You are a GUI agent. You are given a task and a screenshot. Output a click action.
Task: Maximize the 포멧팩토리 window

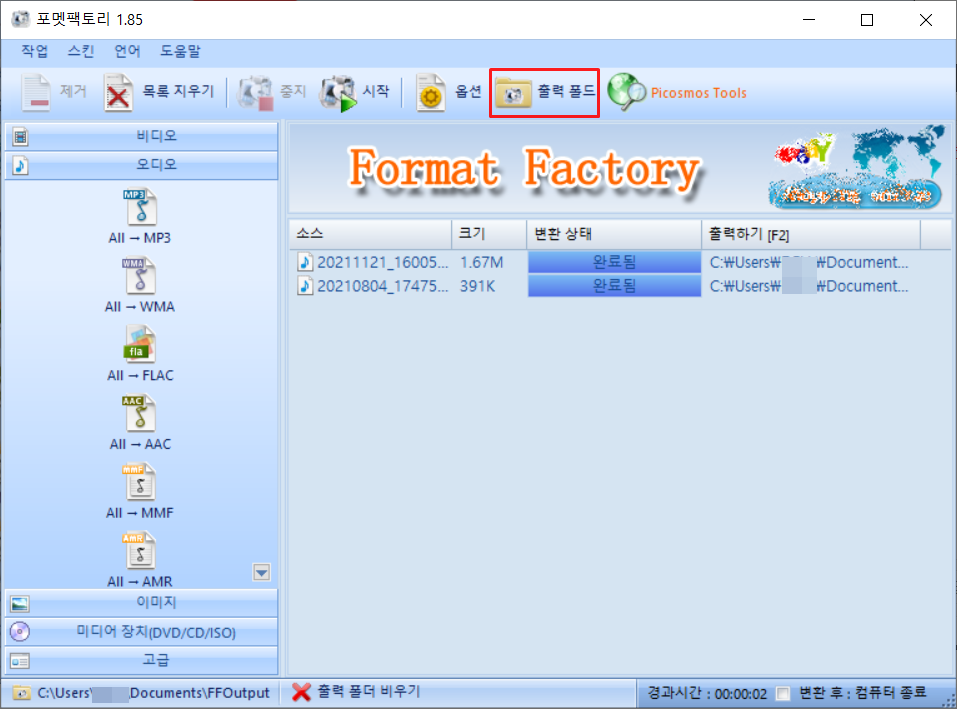click(x=867, y=20)
